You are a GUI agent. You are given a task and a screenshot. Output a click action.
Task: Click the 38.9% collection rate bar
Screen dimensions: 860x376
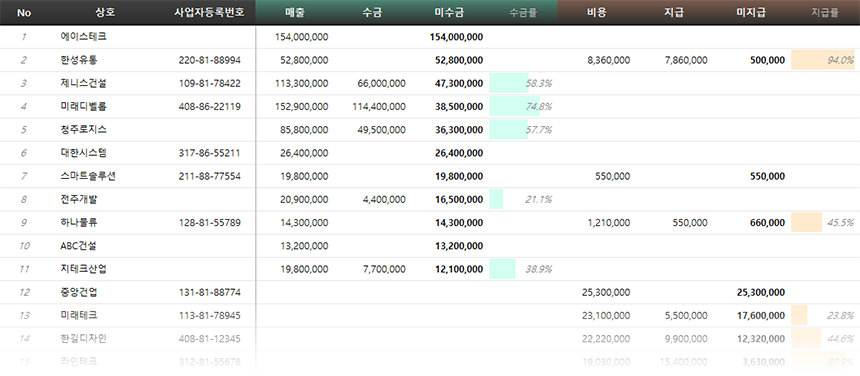[502, 269]
